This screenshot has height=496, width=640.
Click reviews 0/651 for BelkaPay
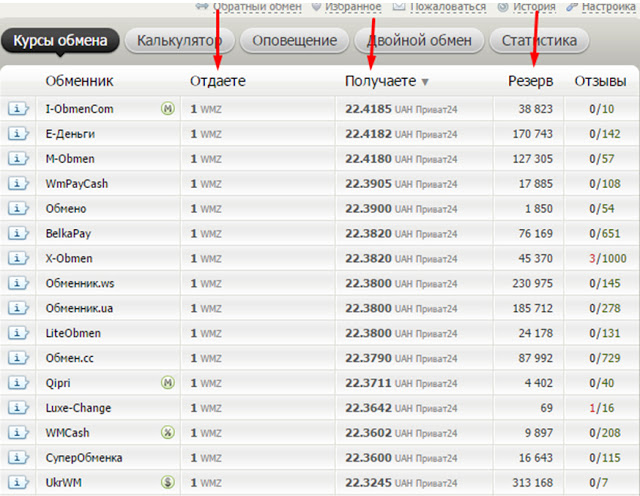[604, 234]
